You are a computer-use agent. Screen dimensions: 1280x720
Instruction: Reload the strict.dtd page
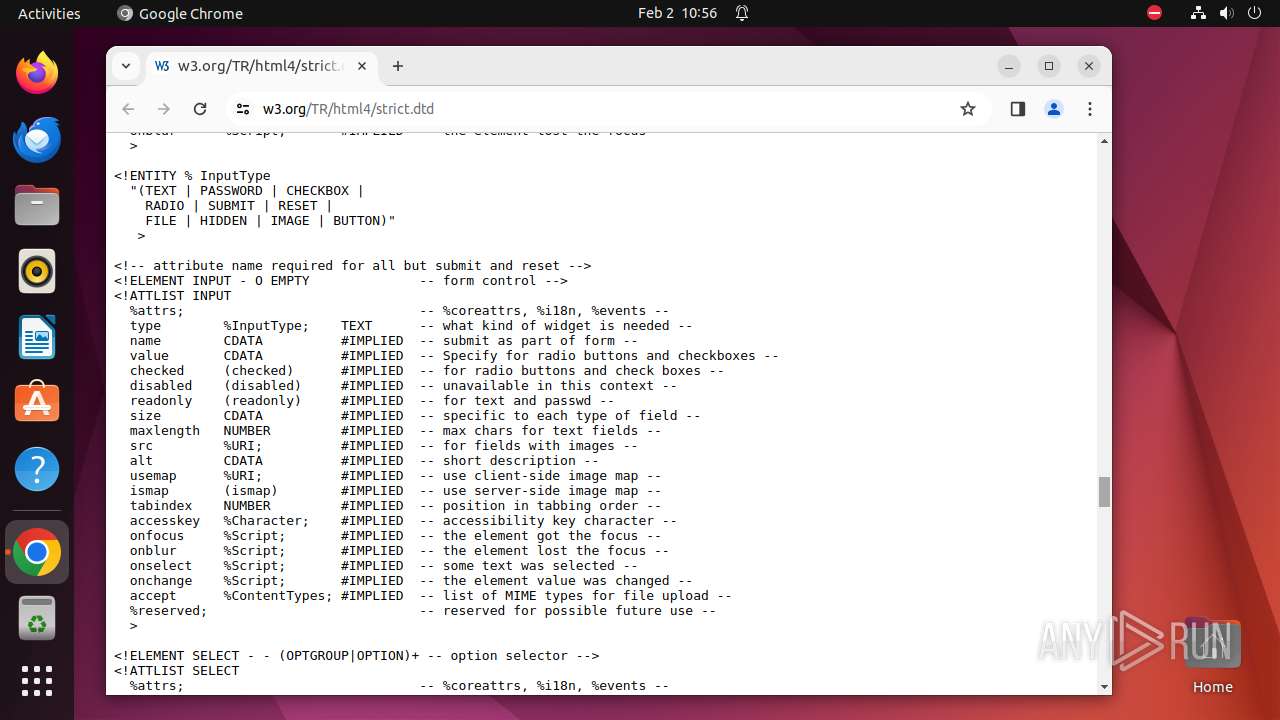click(200, 109)
